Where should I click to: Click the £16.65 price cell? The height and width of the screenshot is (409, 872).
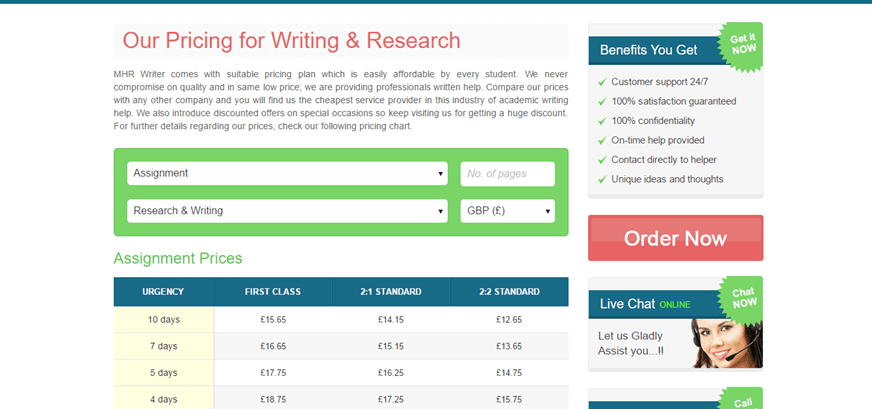click(273, 346)
